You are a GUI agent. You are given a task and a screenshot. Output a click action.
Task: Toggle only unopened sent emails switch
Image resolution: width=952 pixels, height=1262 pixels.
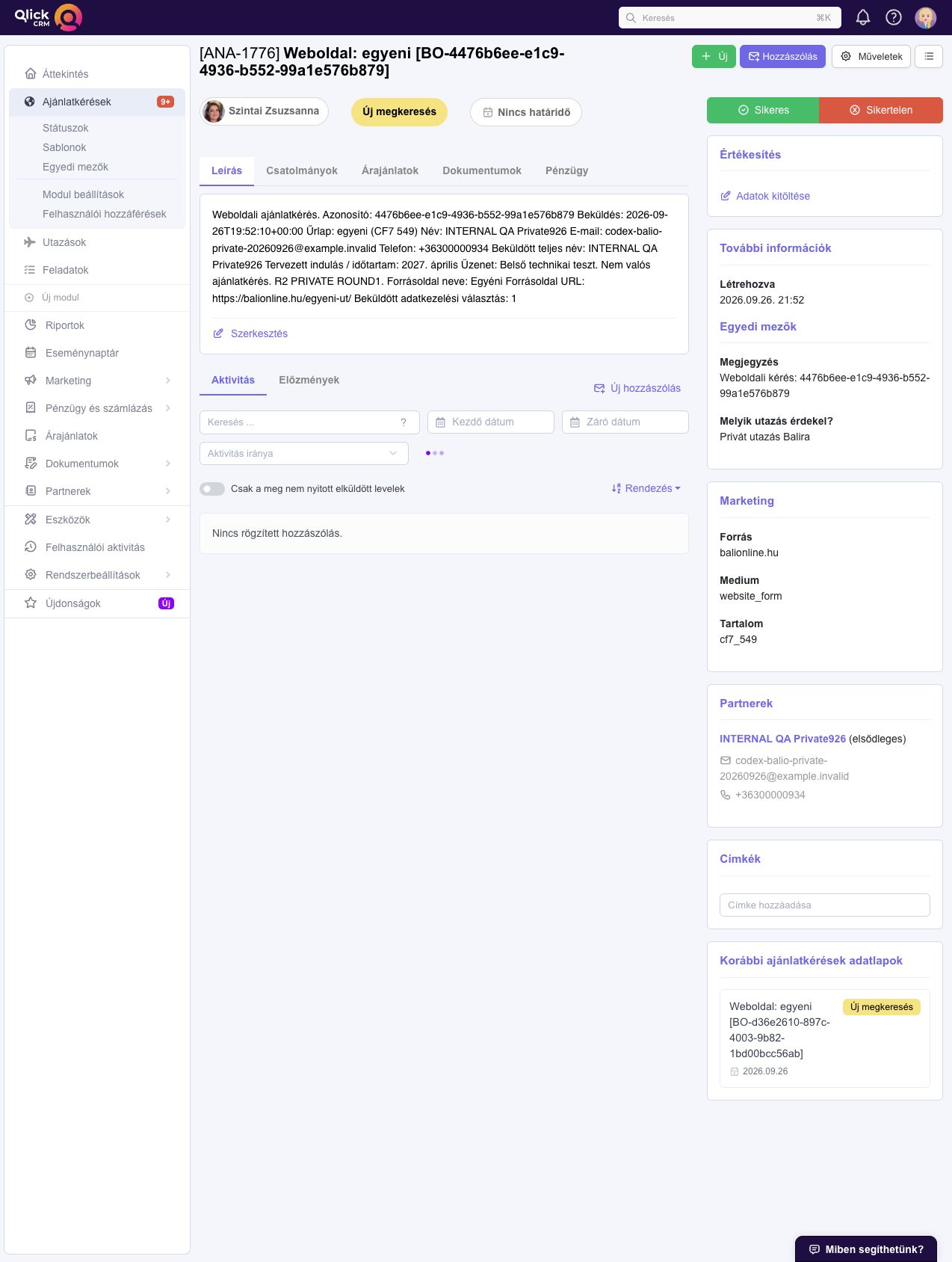click(x=212, y=489)
